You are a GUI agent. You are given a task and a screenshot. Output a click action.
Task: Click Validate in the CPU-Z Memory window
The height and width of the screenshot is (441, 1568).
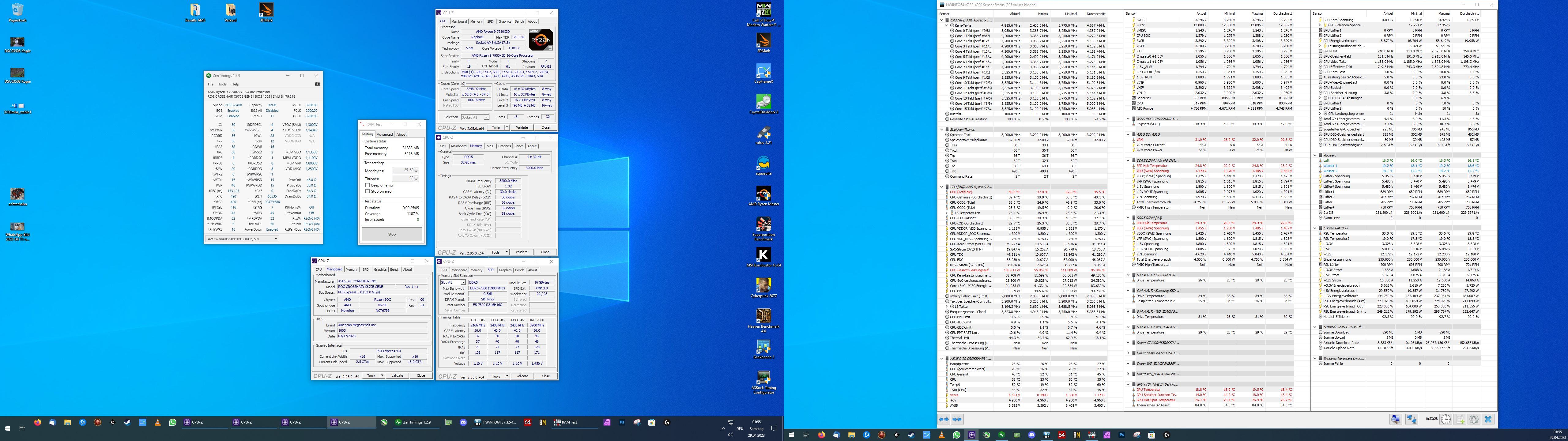coord(522,251)
